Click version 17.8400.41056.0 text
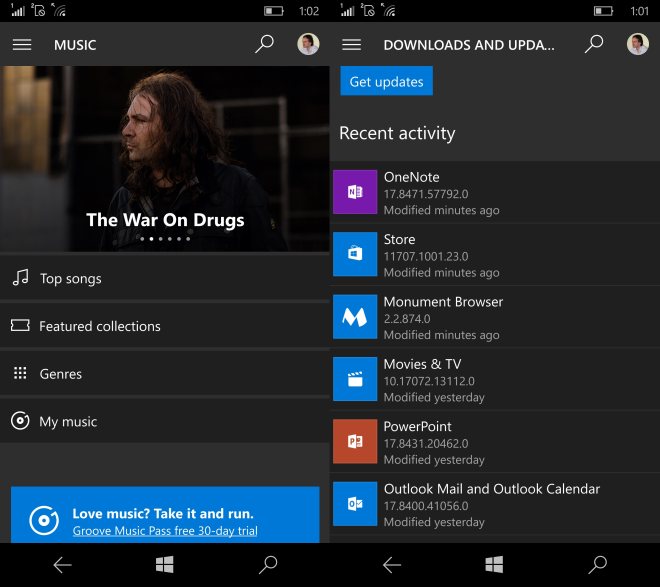 tap(426, 506)
